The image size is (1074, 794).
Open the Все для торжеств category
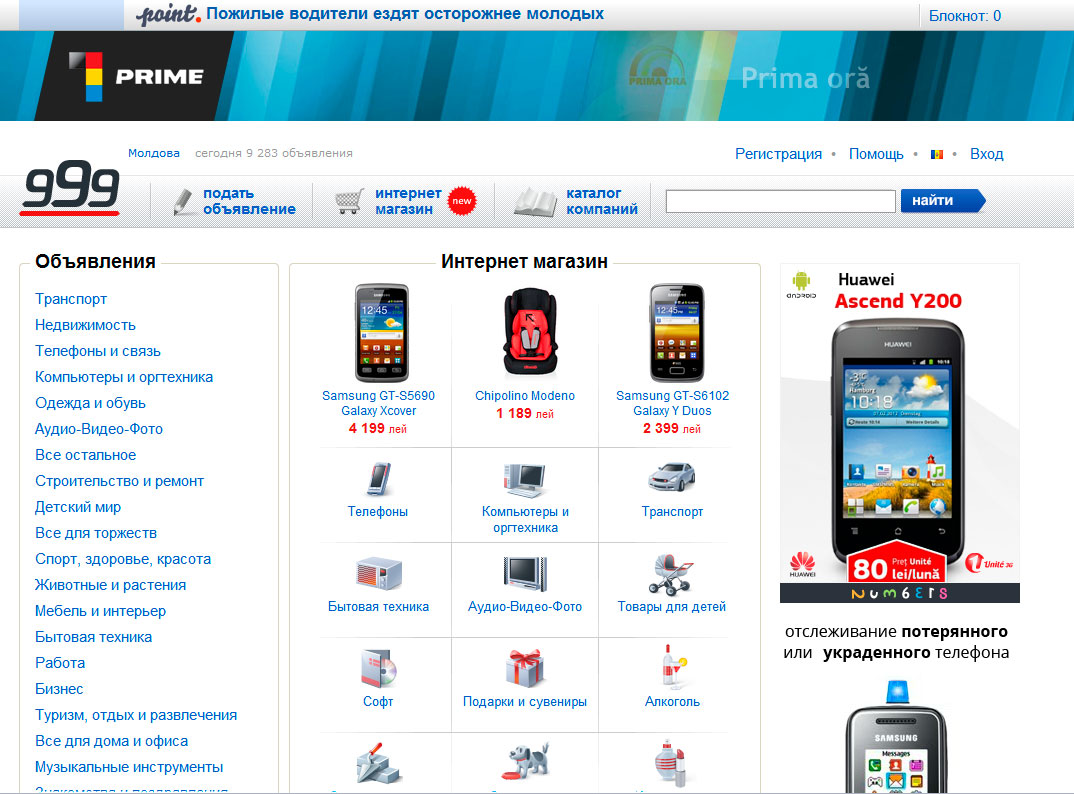pyautogui.click(x=96, y=534)
